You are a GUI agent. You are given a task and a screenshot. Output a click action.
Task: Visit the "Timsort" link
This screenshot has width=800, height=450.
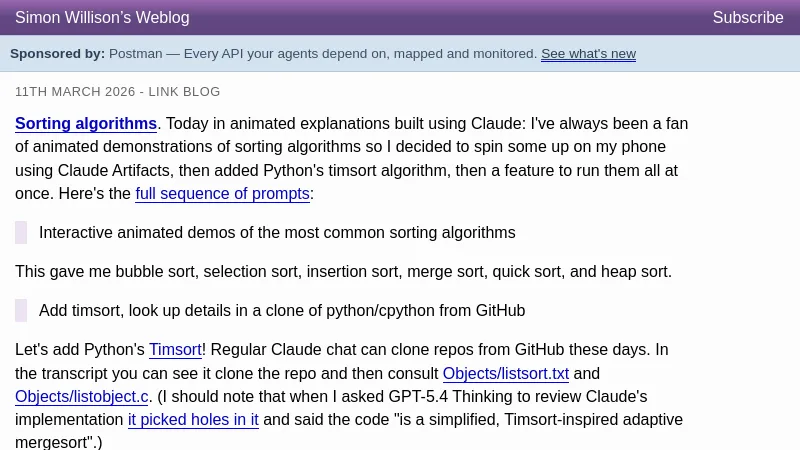point(175,350)
